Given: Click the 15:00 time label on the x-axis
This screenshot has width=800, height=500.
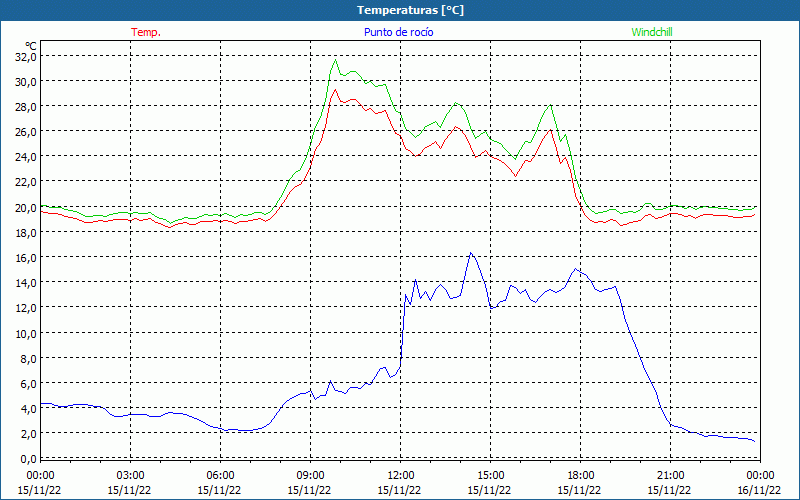Looking at the screenshot, I should point(490,476).
